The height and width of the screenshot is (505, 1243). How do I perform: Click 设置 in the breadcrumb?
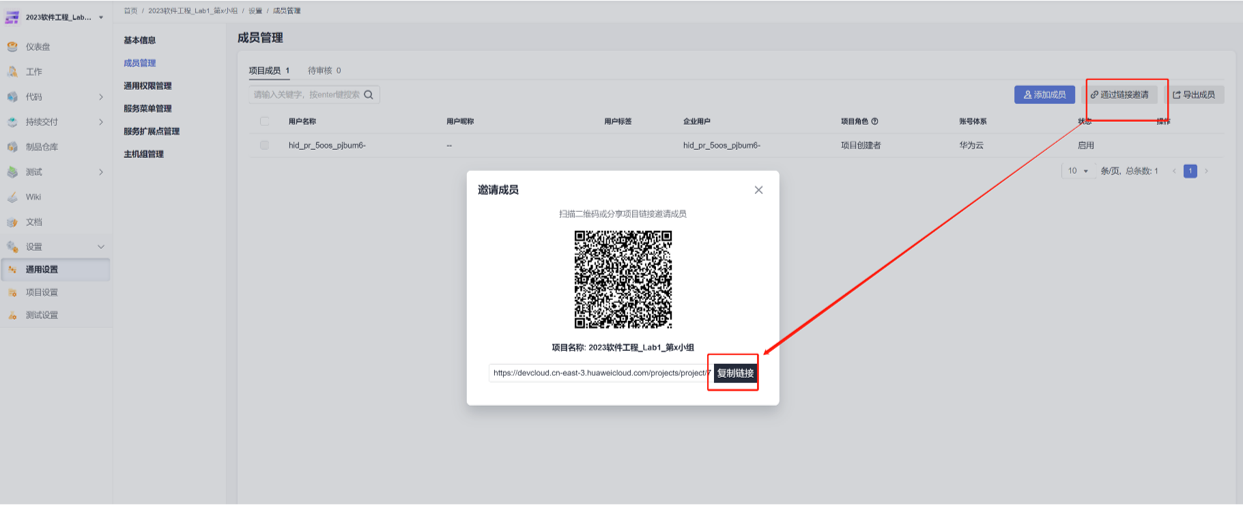pos(256,10)
